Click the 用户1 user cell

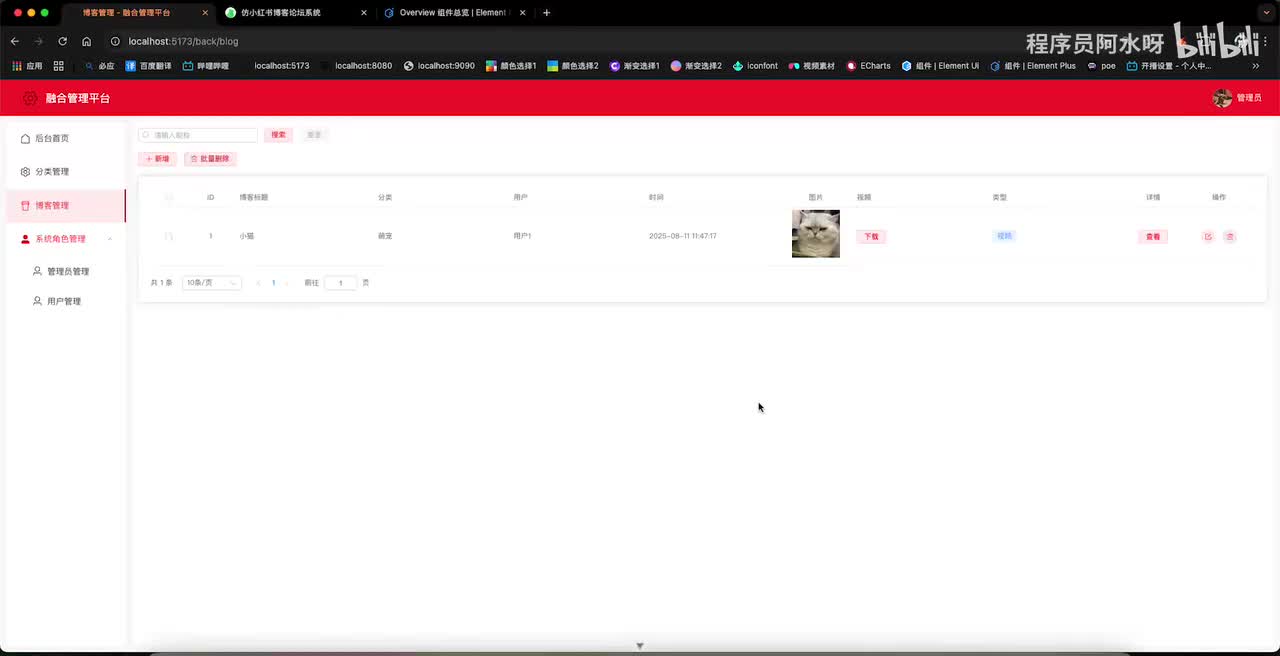click(x=522, y=236)
